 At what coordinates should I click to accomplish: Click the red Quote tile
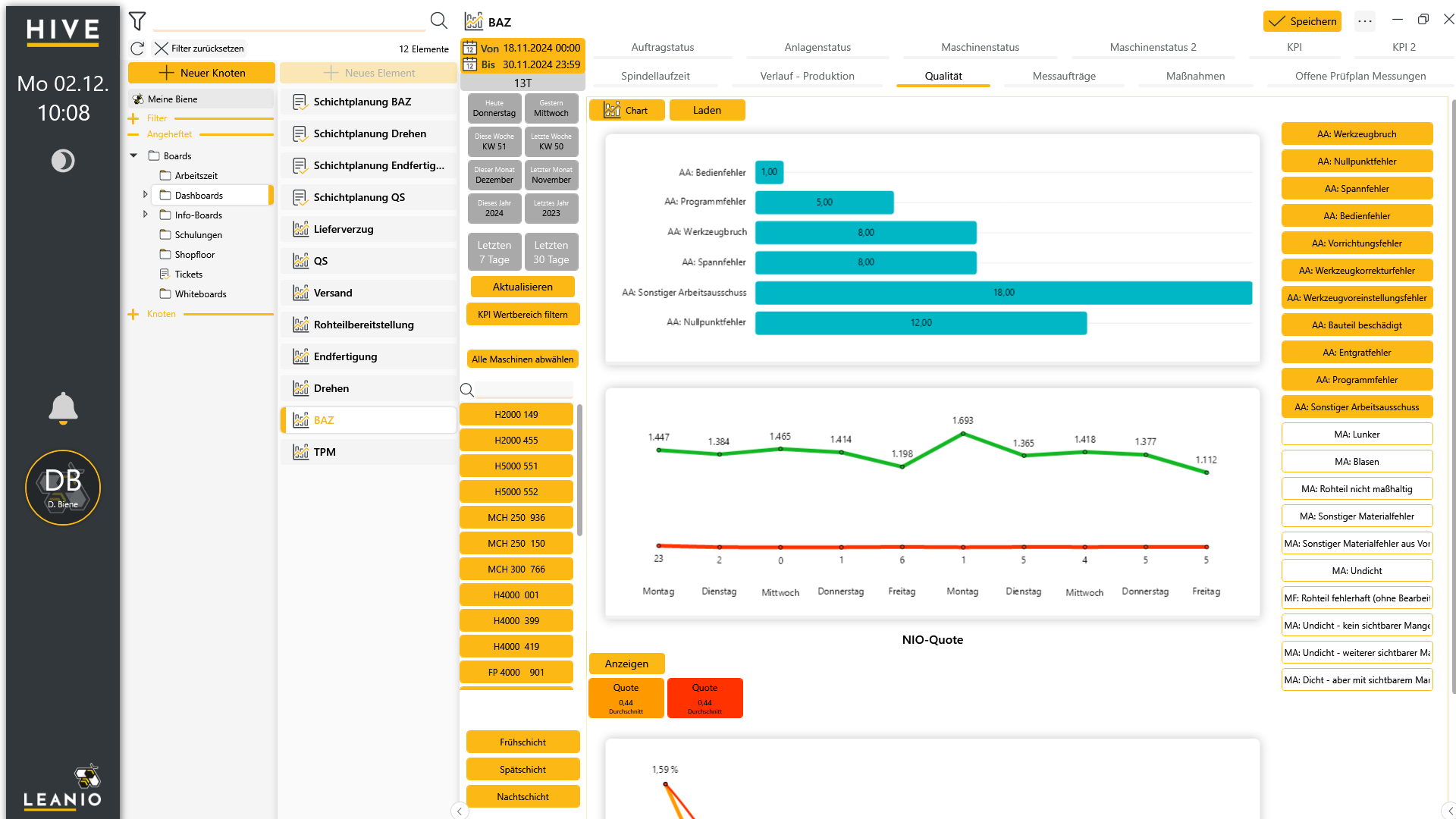coord(704,698)
